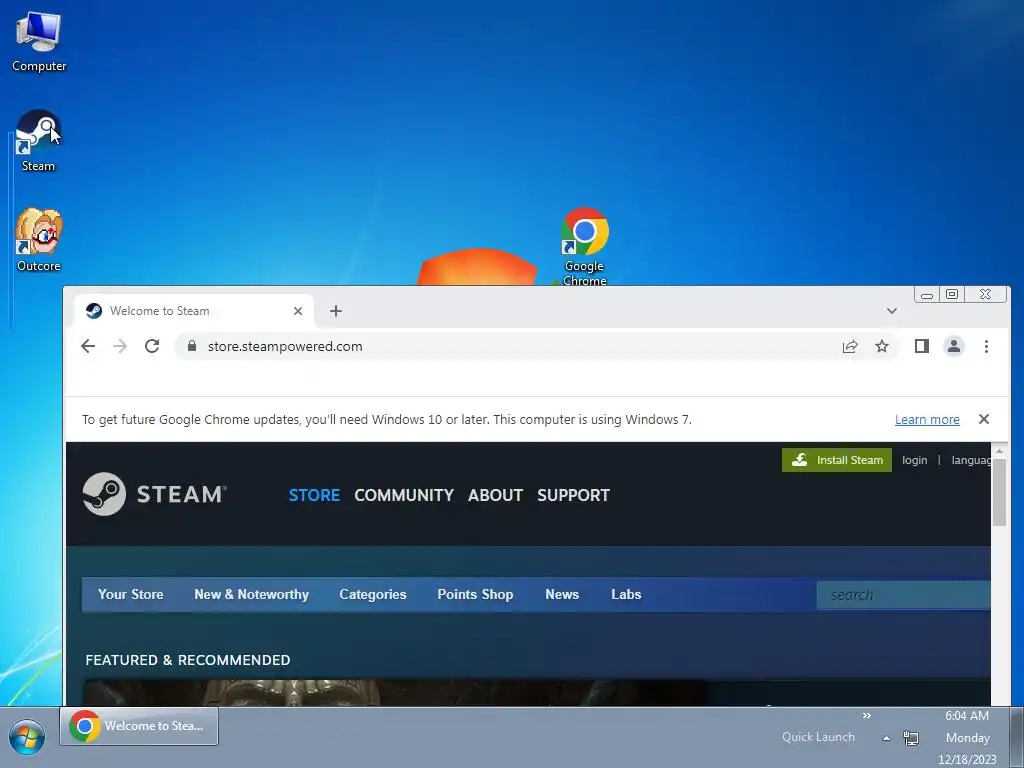This screenshot has height=768, width=1024.
Task: Open the COMMUNITY menu
Action: click(x=404, y=495)
